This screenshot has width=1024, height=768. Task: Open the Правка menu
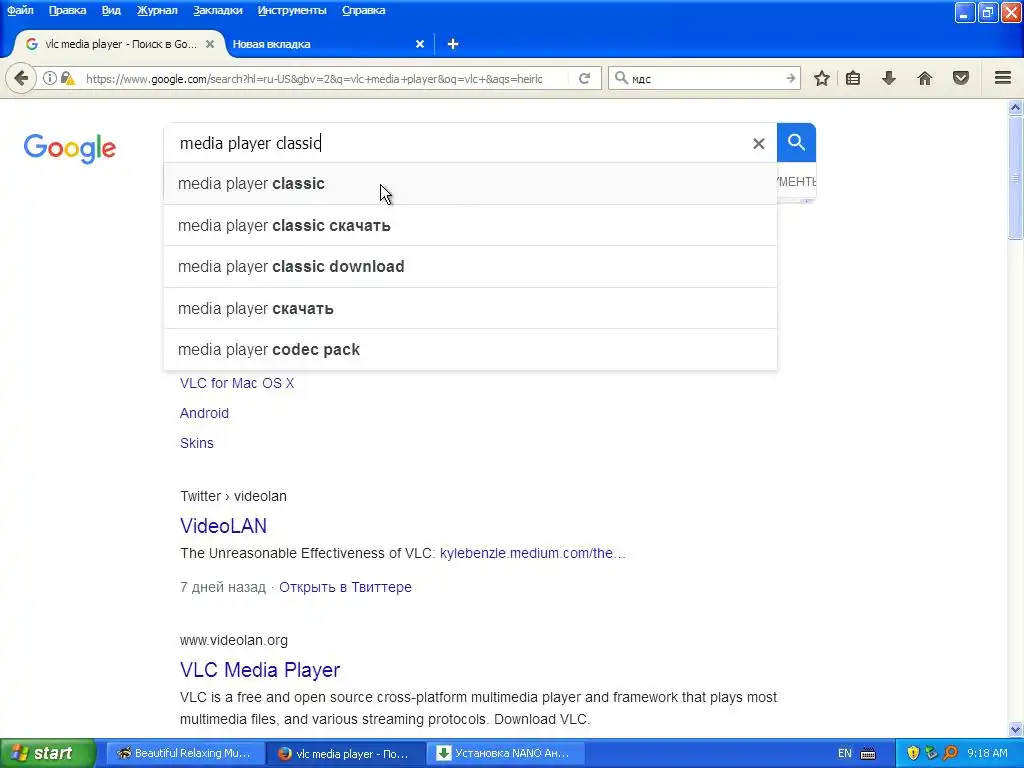[x=67, y=10]
